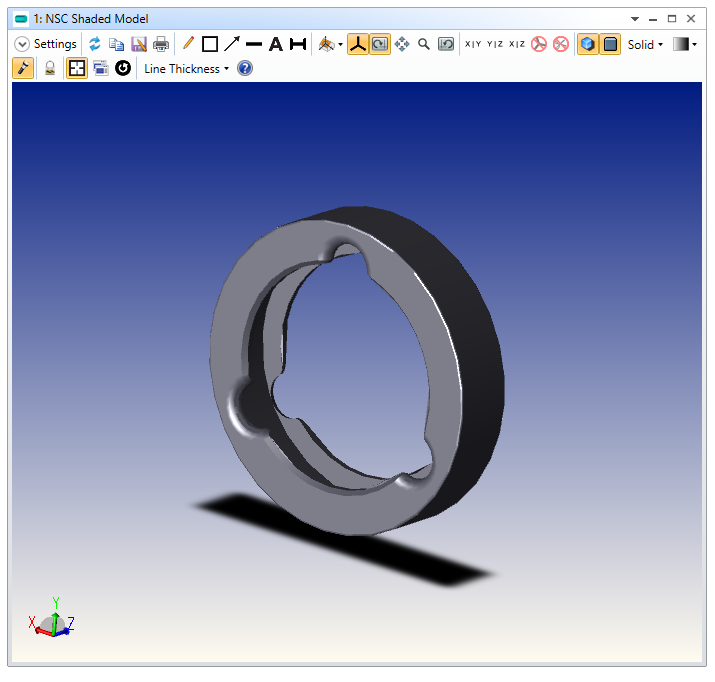This screenshot has height=682, width=715.
Task: Toggle the 3D cube shading button
Action: click(x=588, y=44)
